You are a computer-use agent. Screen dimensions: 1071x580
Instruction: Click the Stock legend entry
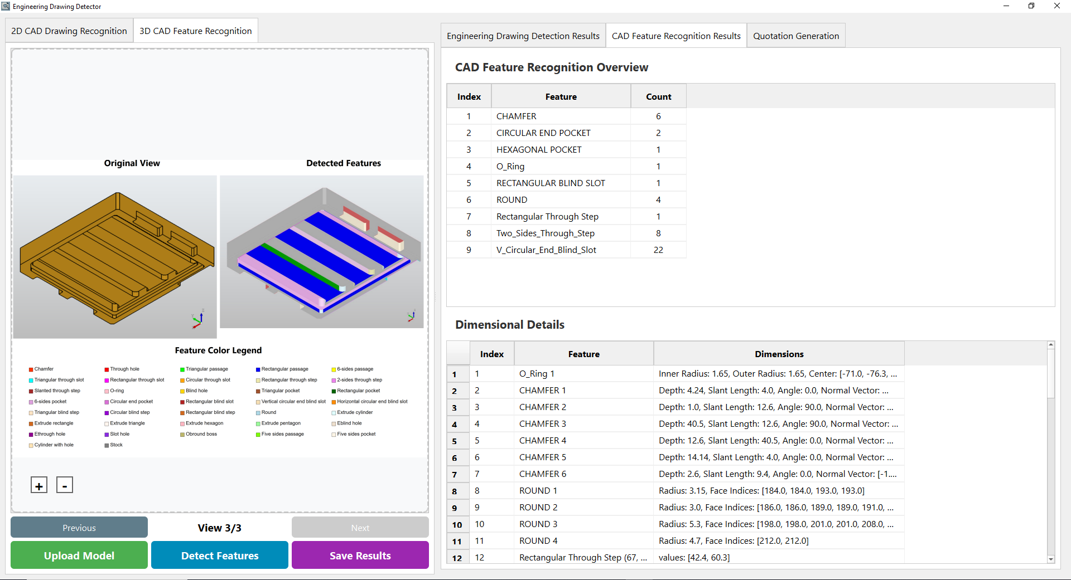(113, 445)
